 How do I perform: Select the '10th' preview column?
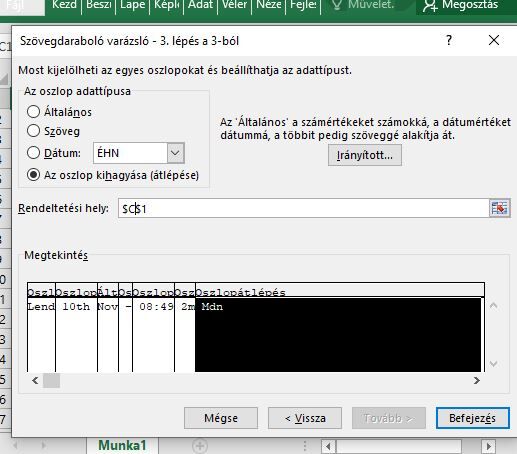76,328
